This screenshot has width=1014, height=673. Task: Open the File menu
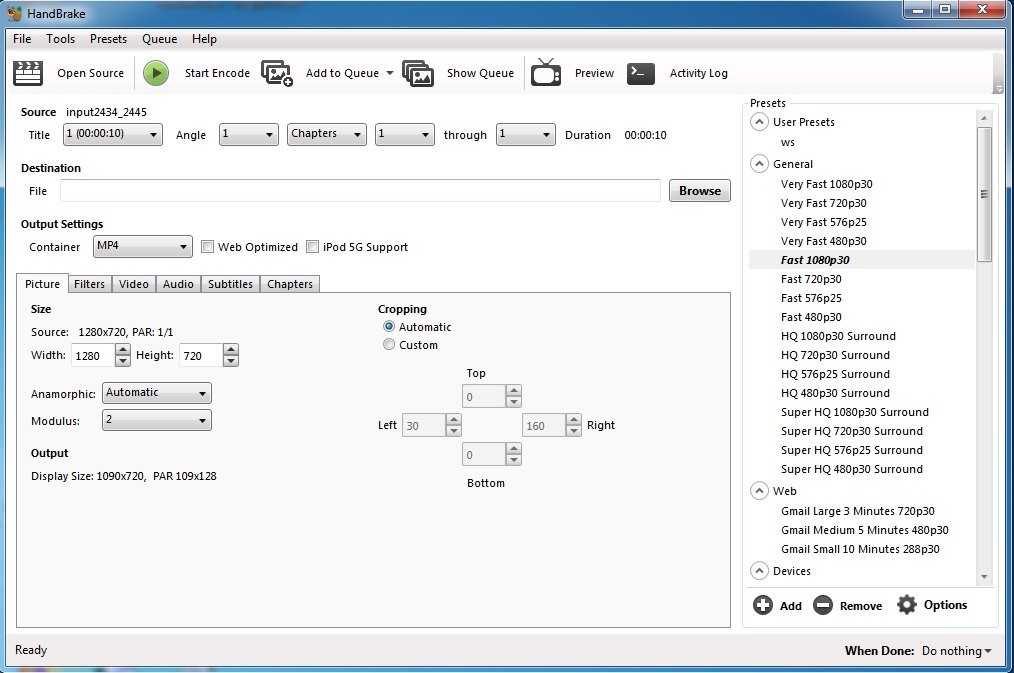[22, 39]
